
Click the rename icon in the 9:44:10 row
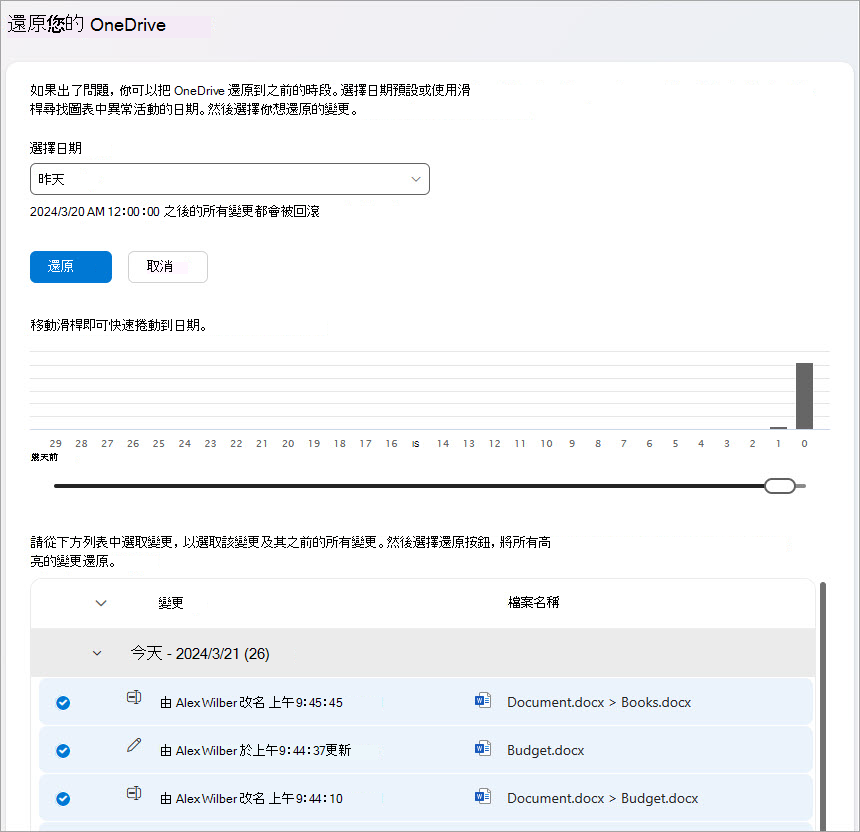pyautogui.click(x=134, y=793)
